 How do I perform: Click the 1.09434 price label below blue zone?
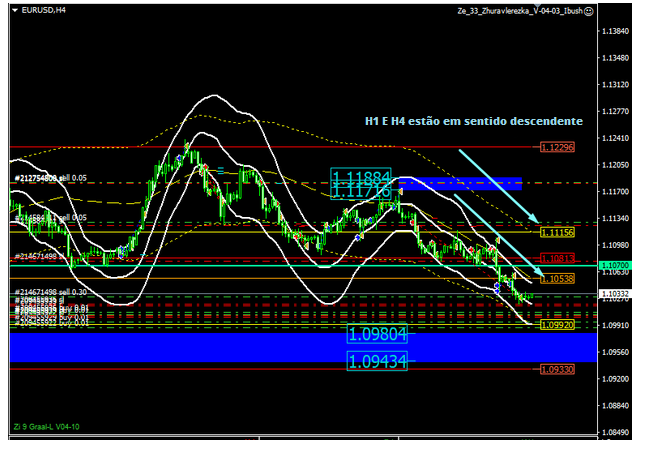(377, 361)
